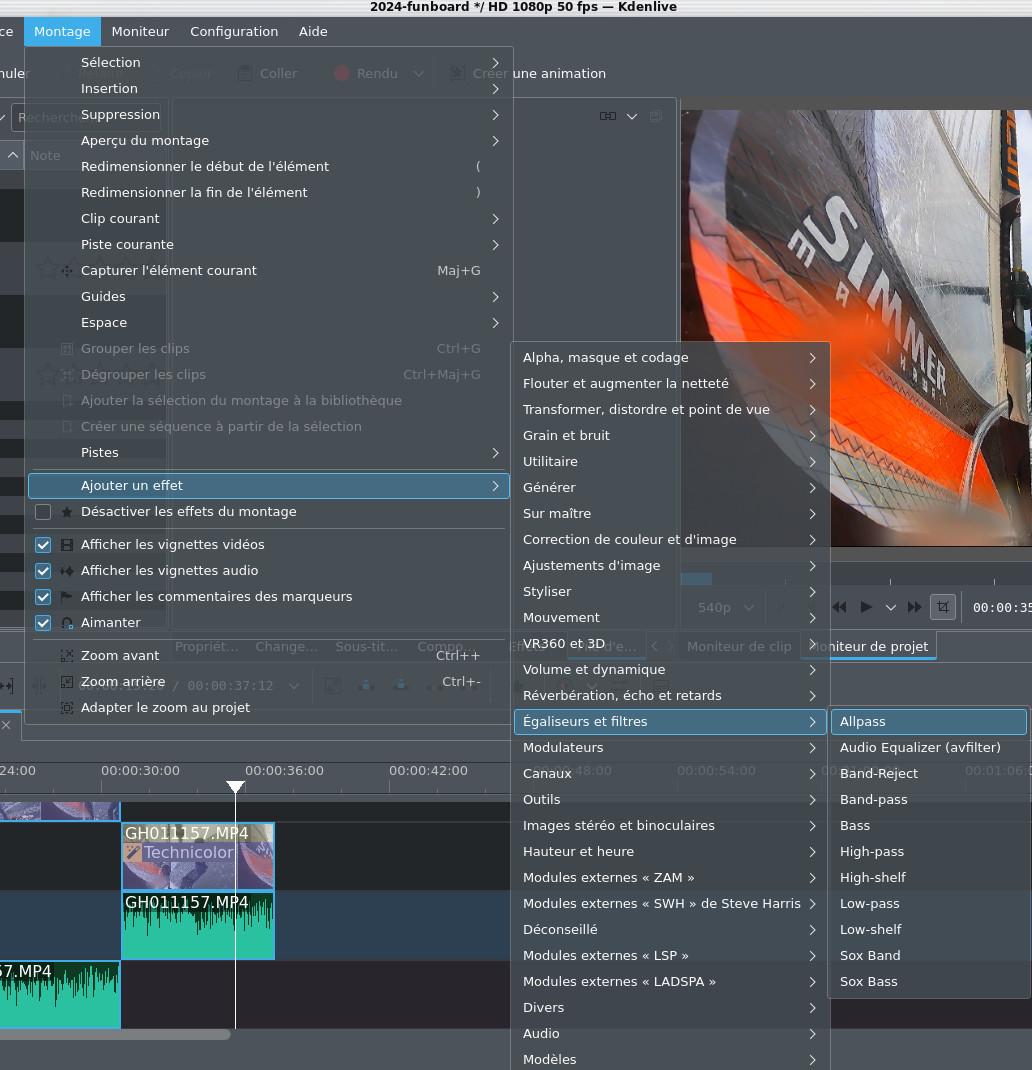Expand the Guides submenu
The image size is (1032, 1070).
pos(269,296)
